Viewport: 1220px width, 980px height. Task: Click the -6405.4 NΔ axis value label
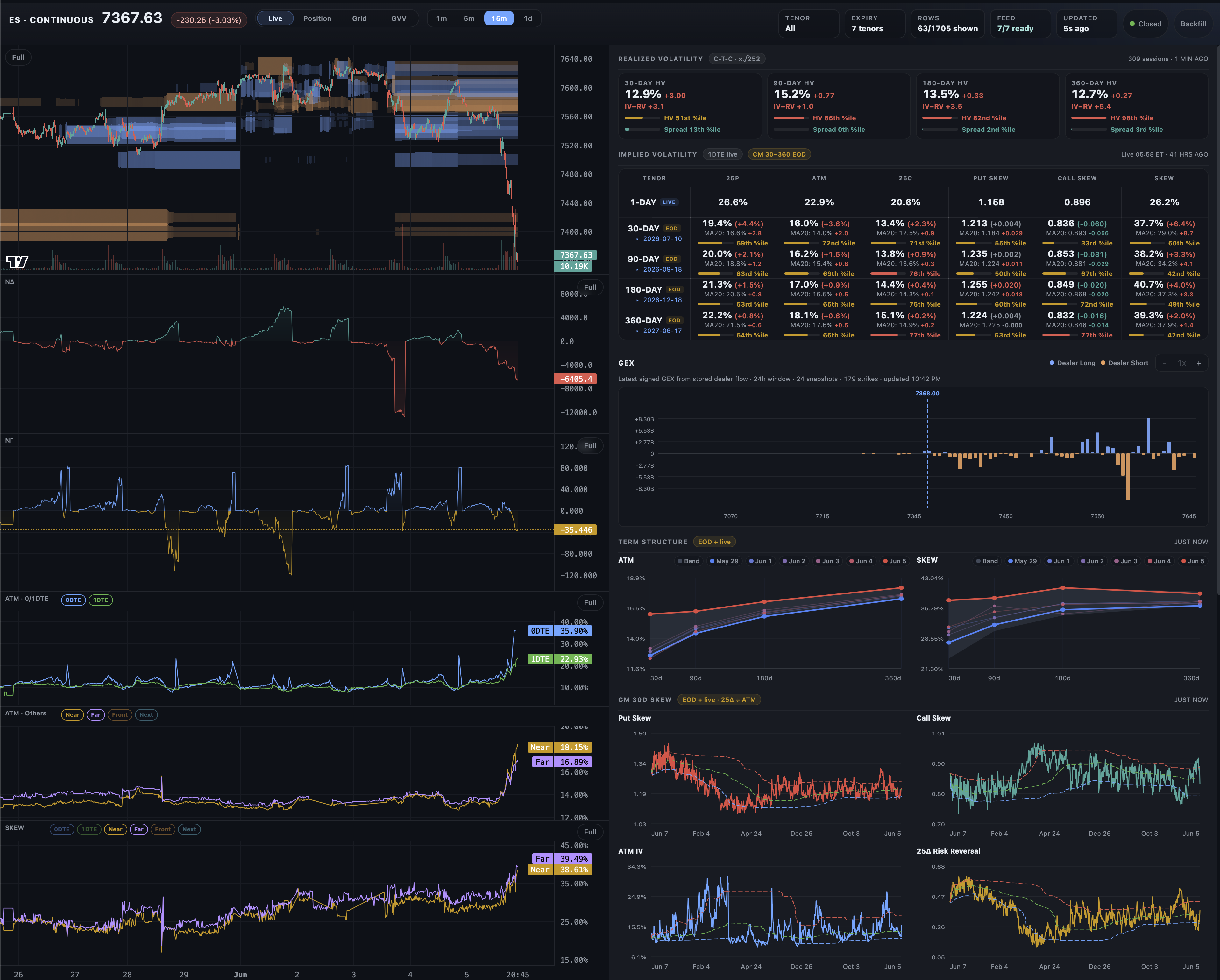click(576, 379)
